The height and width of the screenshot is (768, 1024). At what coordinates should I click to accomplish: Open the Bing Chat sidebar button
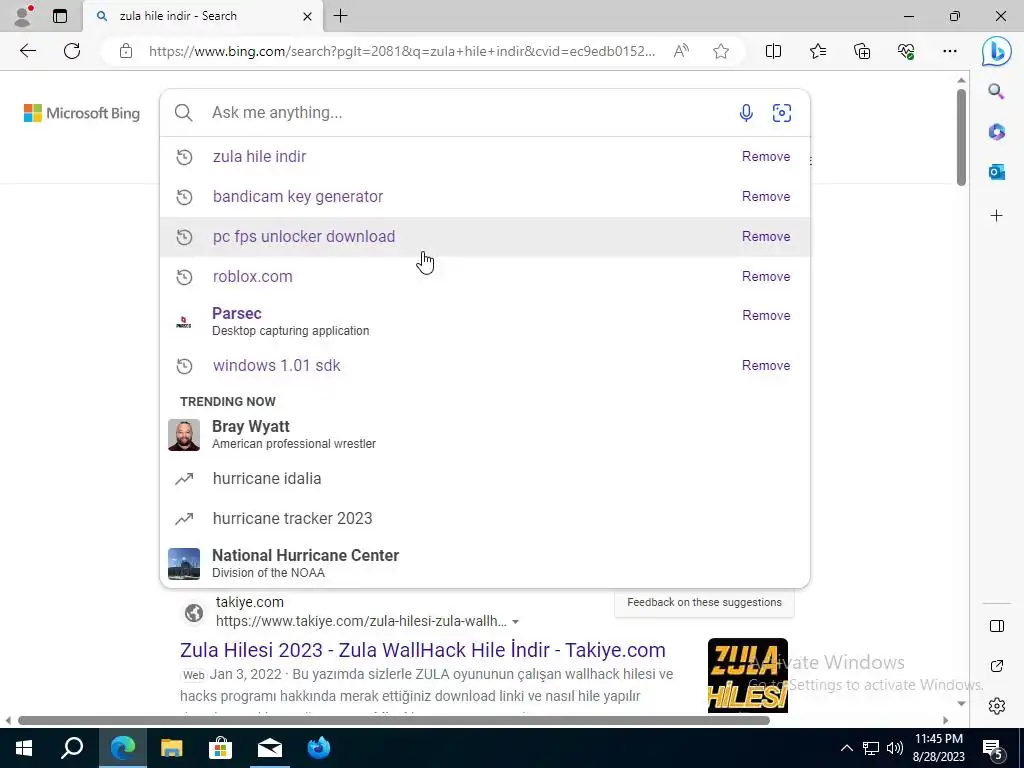(x=997, y=51)
